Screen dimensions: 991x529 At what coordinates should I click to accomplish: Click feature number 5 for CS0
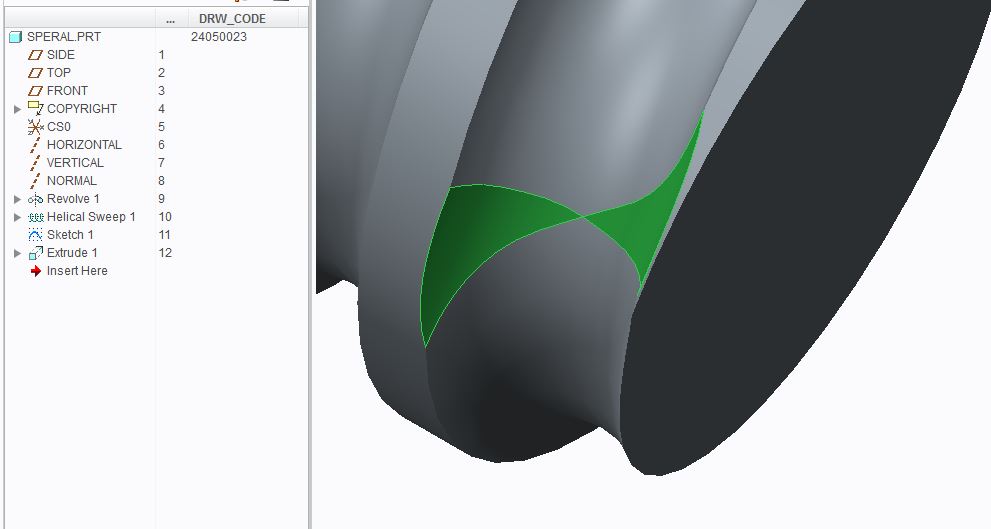pyautogui.click(x=162, y=127)
